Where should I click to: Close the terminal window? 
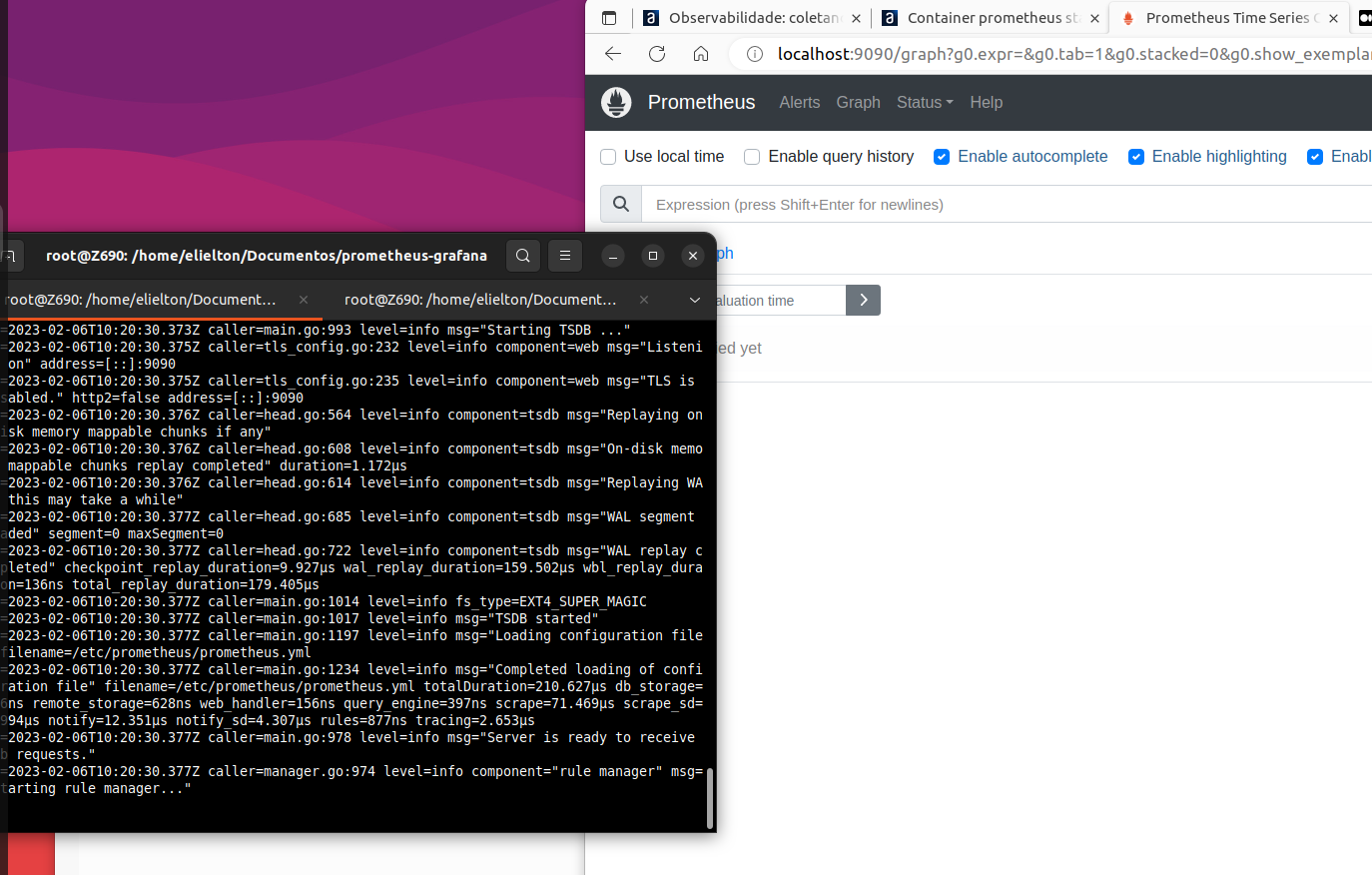(x=693, y=256)
